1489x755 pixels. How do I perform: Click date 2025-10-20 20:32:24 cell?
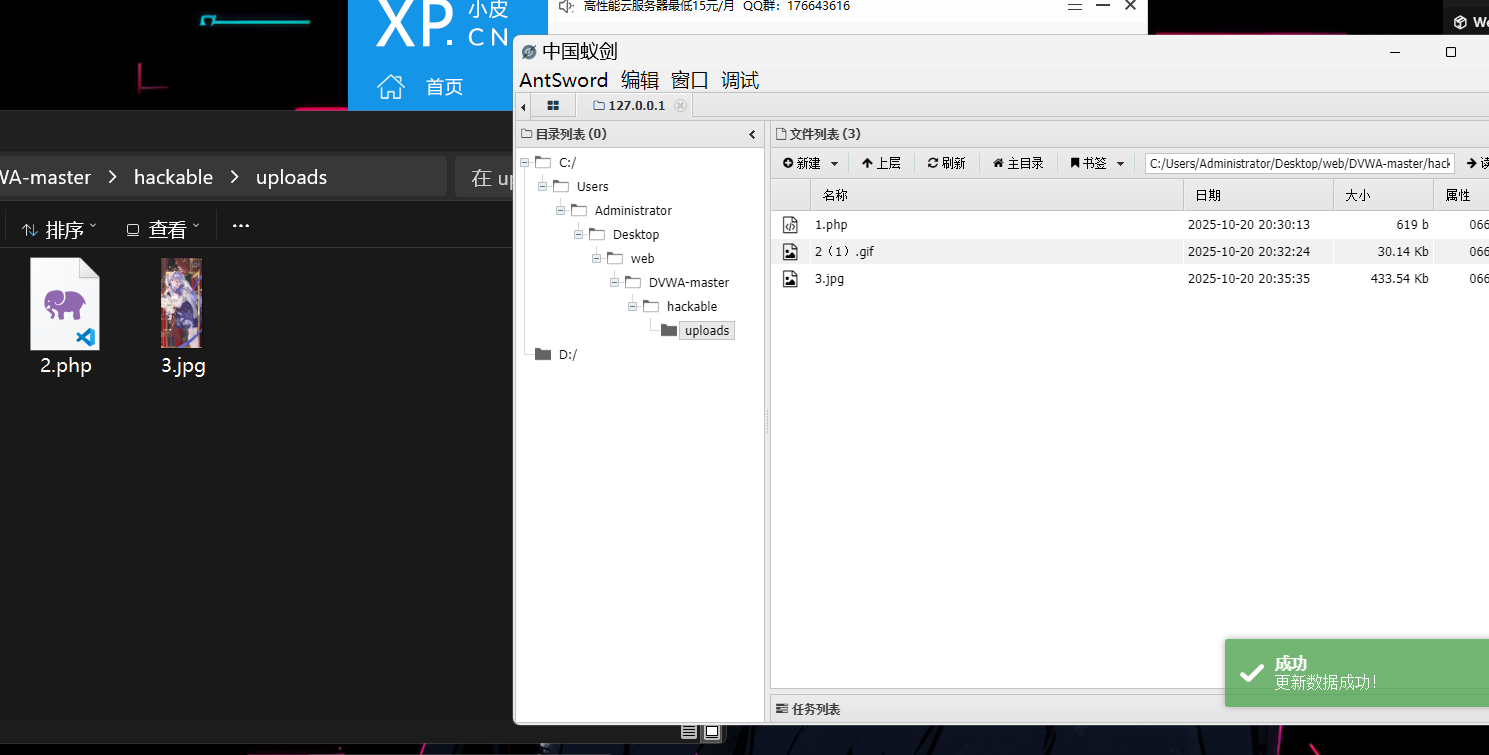click(x=1248, y=252)
